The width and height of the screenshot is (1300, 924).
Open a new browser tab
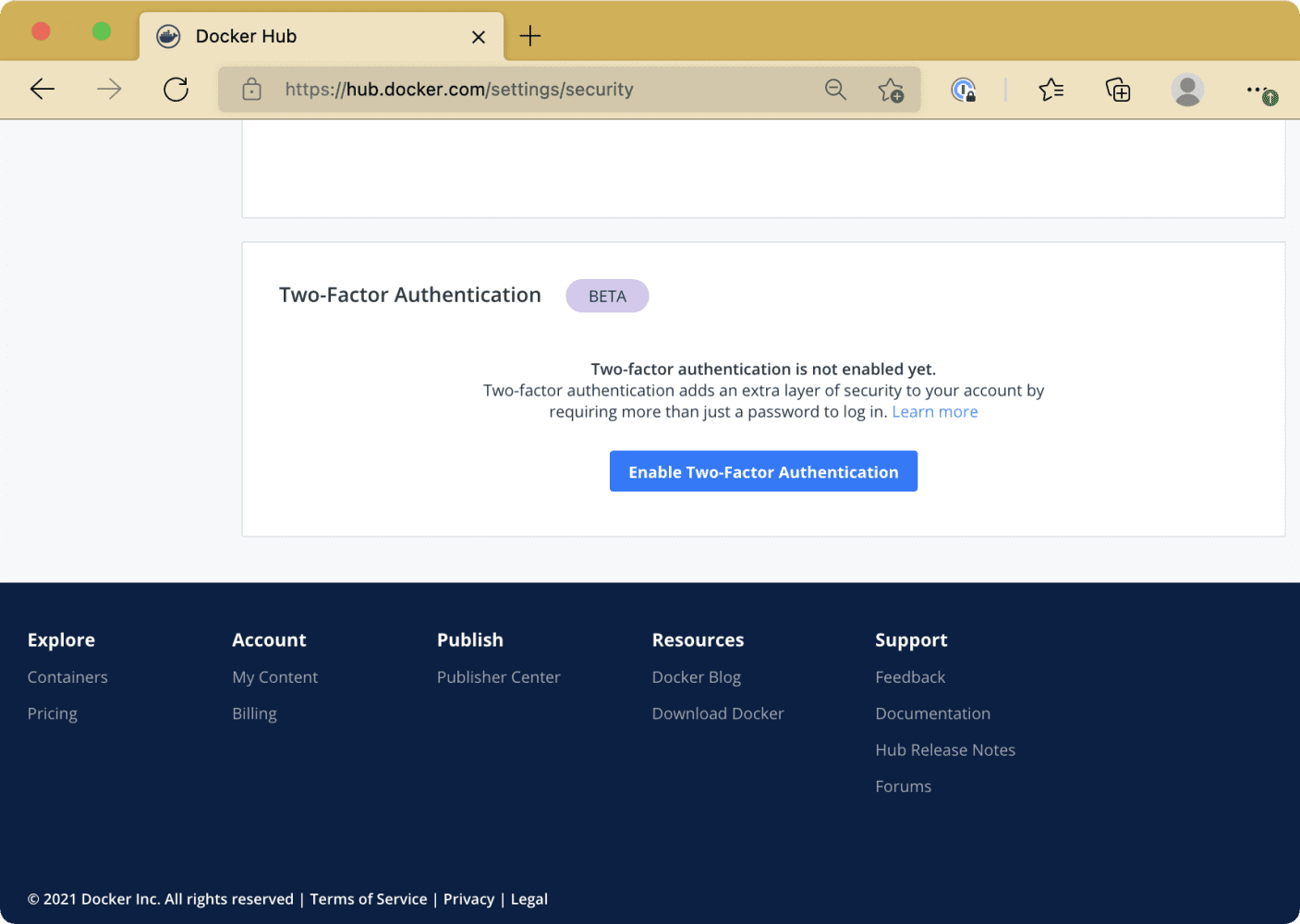(x=530, y=36)
